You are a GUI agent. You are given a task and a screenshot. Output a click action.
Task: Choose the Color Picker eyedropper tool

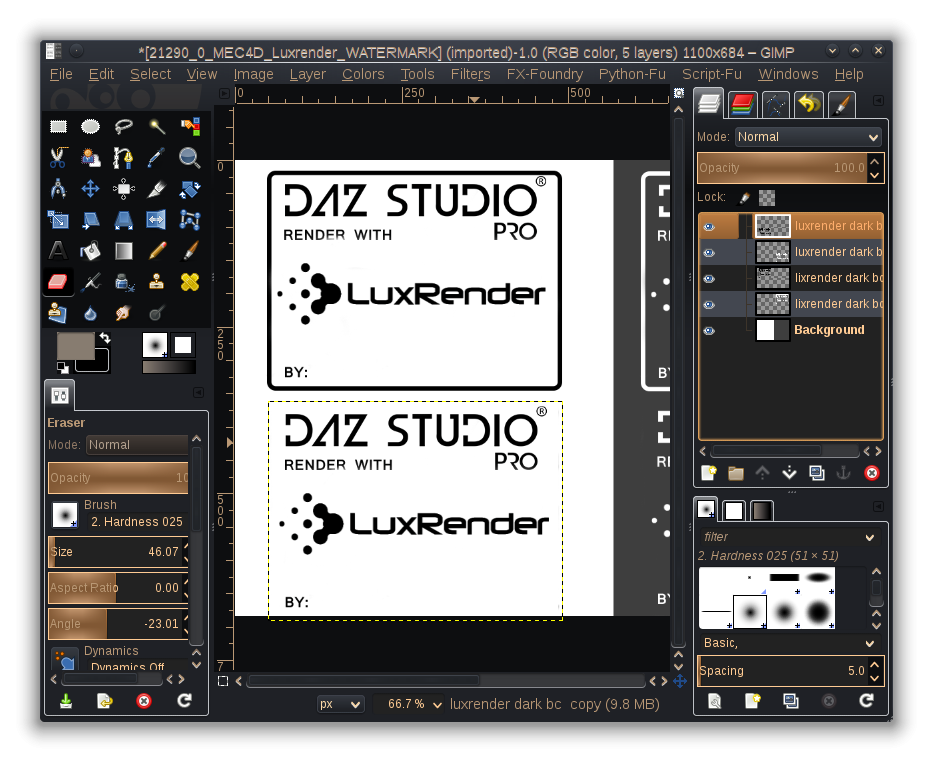click(x=156, y=158)
